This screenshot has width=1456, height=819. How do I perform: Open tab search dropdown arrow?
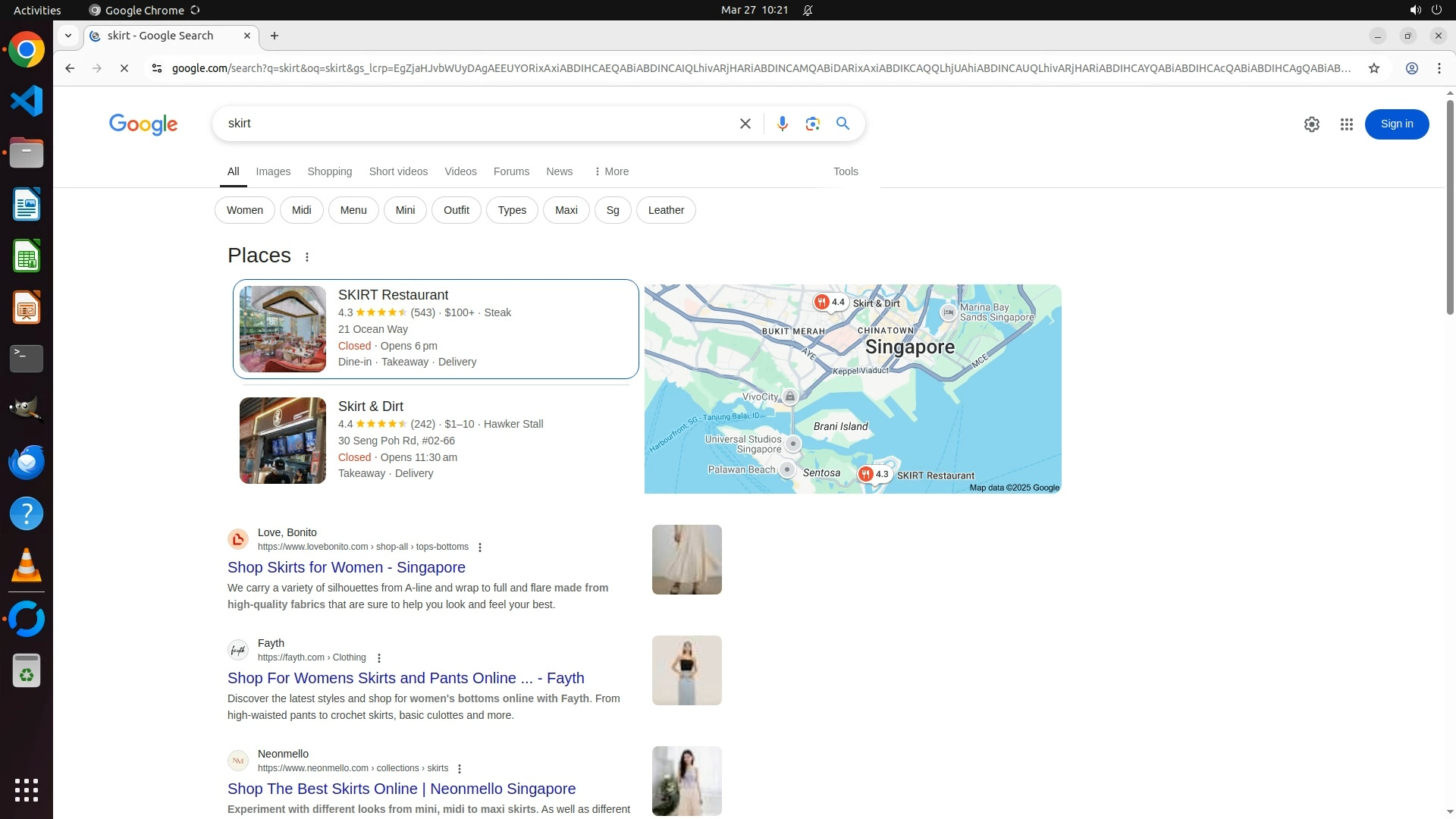[68, 36]
